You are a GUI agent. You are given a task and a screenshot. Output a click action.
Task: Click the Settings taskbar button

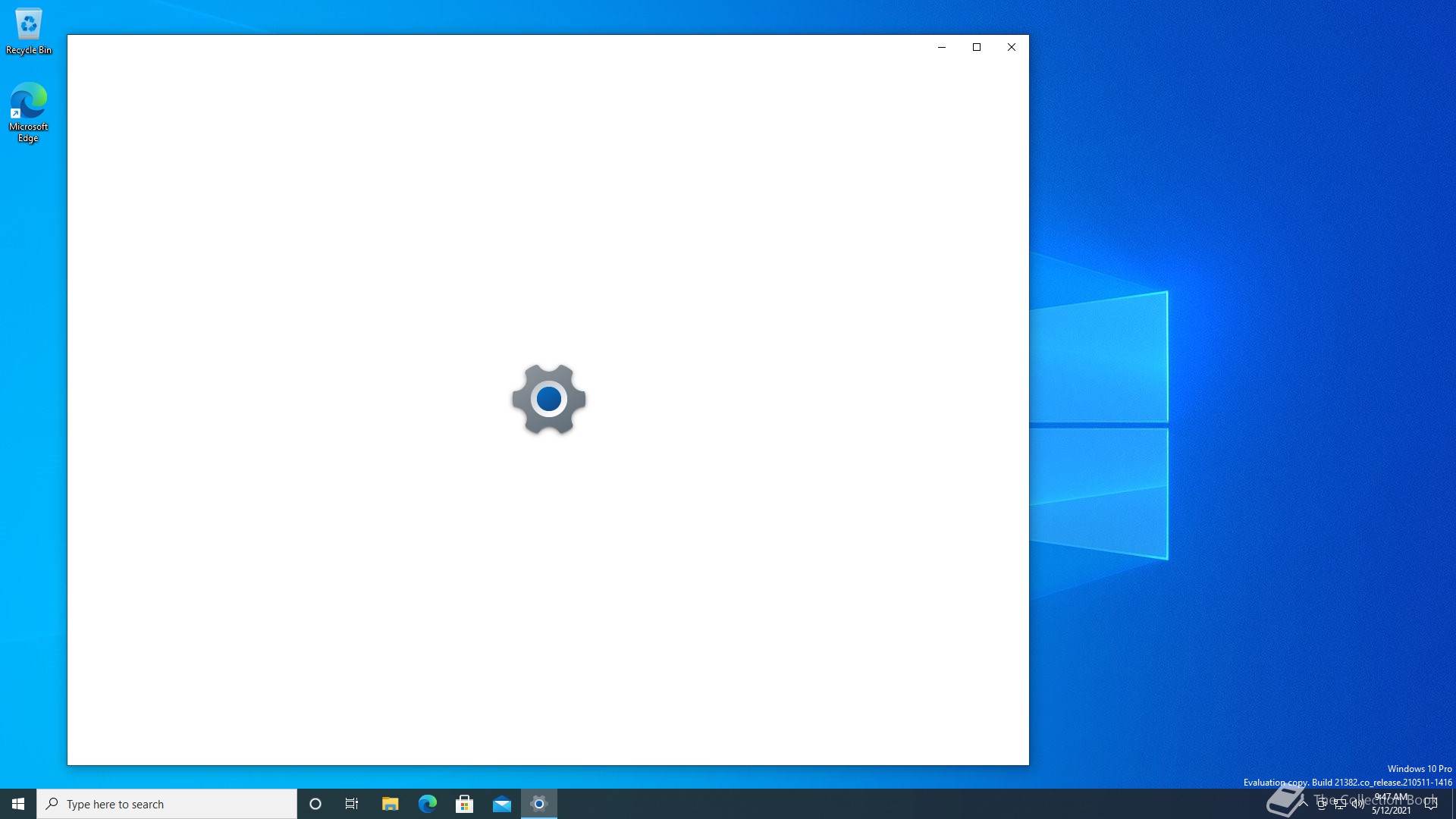coord(539,804)
